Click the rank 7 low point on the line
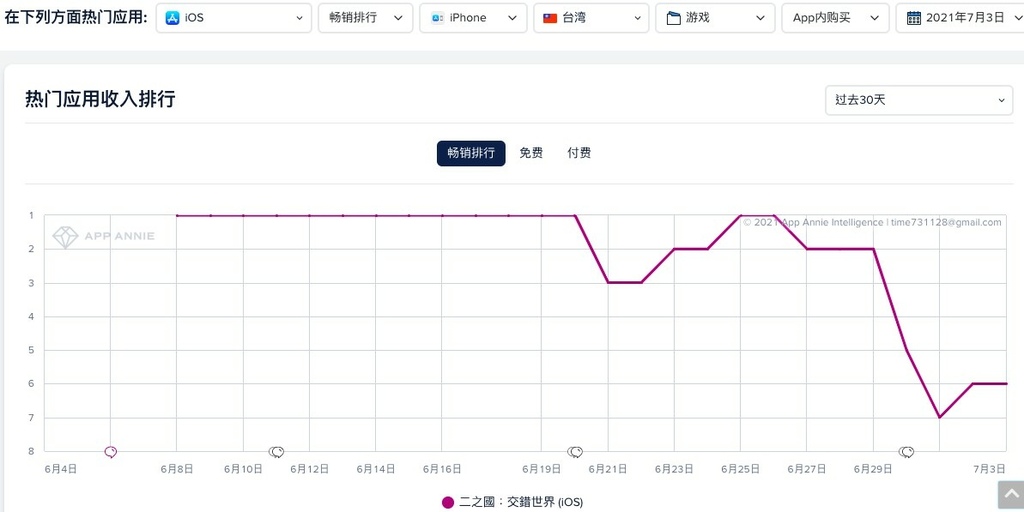The image size is (1024, 512). pos(939,417)
